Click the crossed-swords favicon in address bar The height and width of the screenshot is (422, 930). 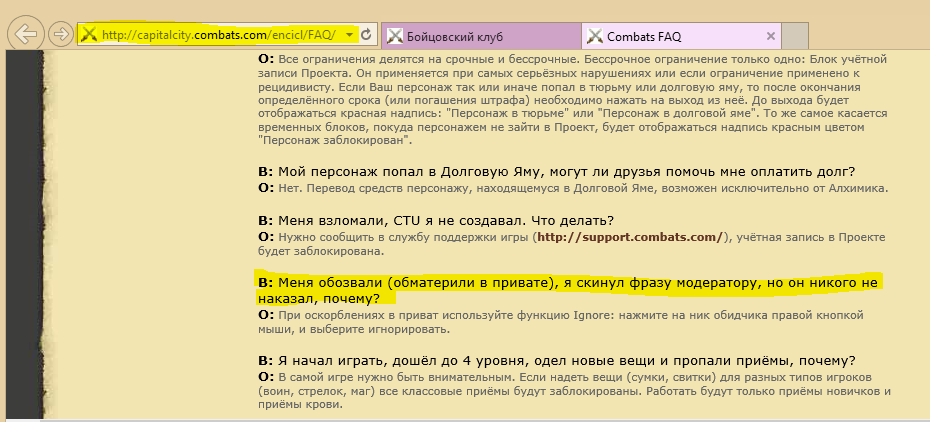click(89, 34)
